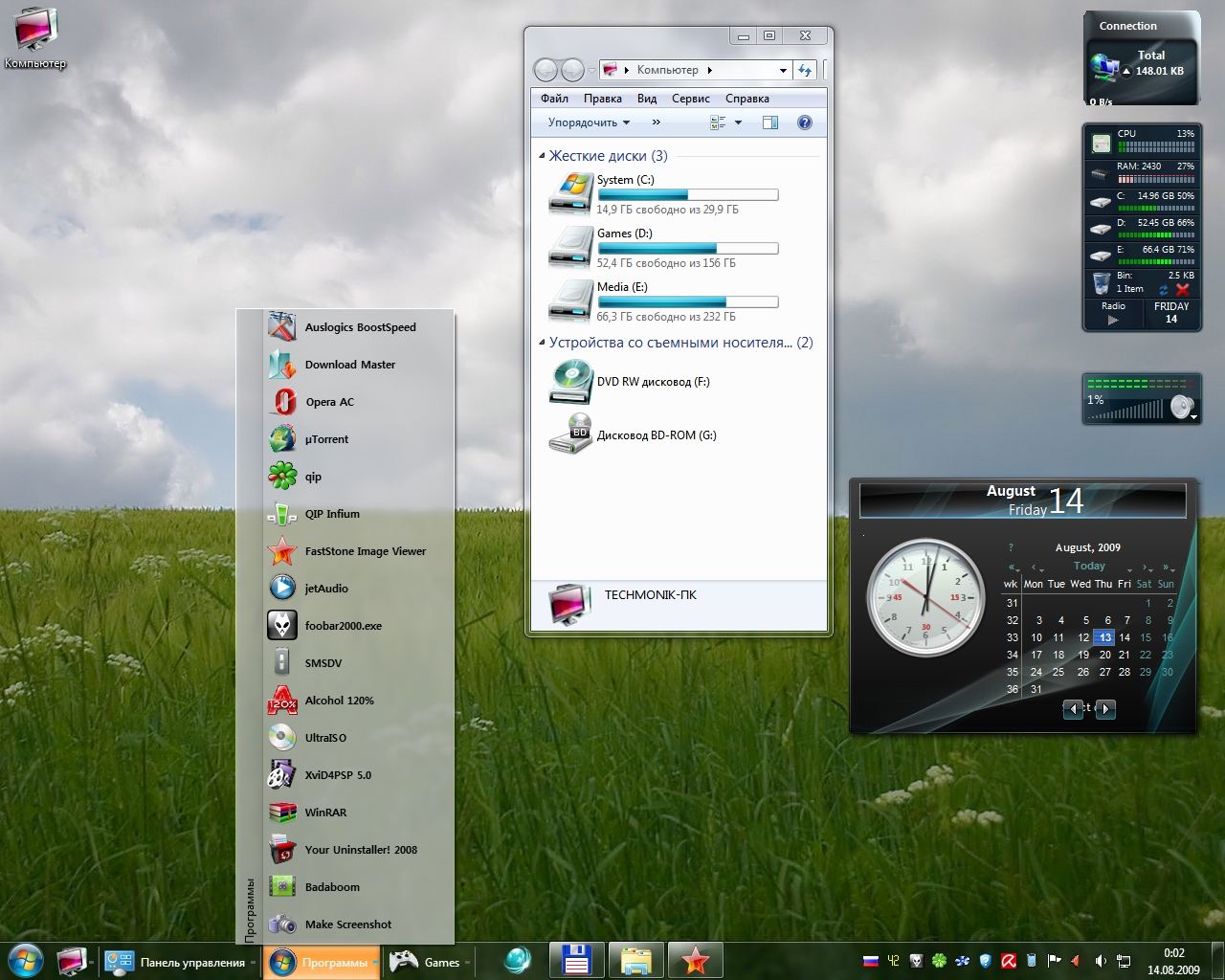Select Дисковод BD-ROM (G:)
Screen dimensions: 1225x980
point(634,434)
